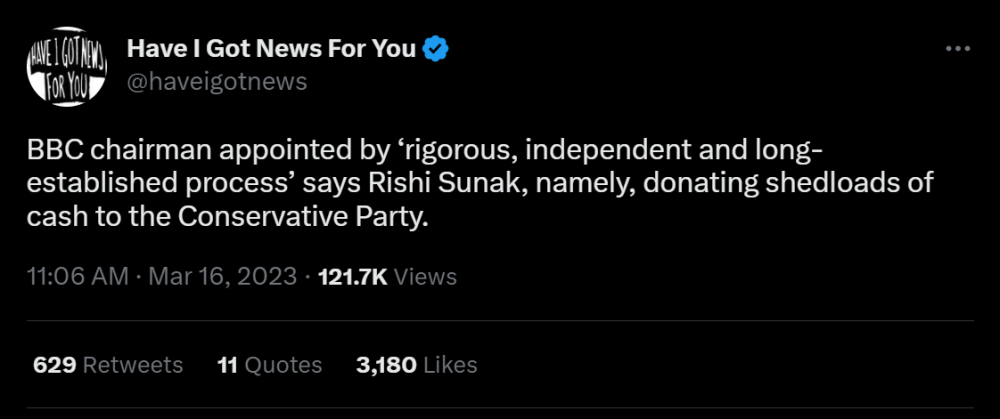The width and height of the screenshot is (1000, 419).
Task: Click the 'Views' label text
Action: click(426, 277)
